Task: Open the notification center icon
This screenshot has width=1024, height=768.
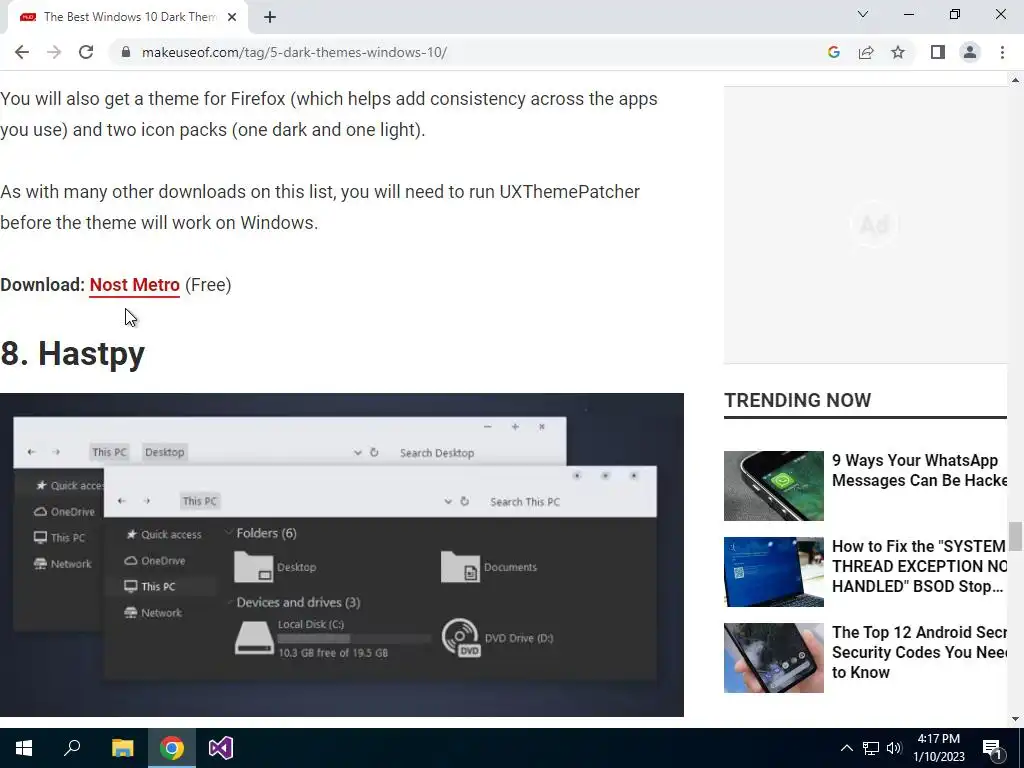Action: click(993, 748)
